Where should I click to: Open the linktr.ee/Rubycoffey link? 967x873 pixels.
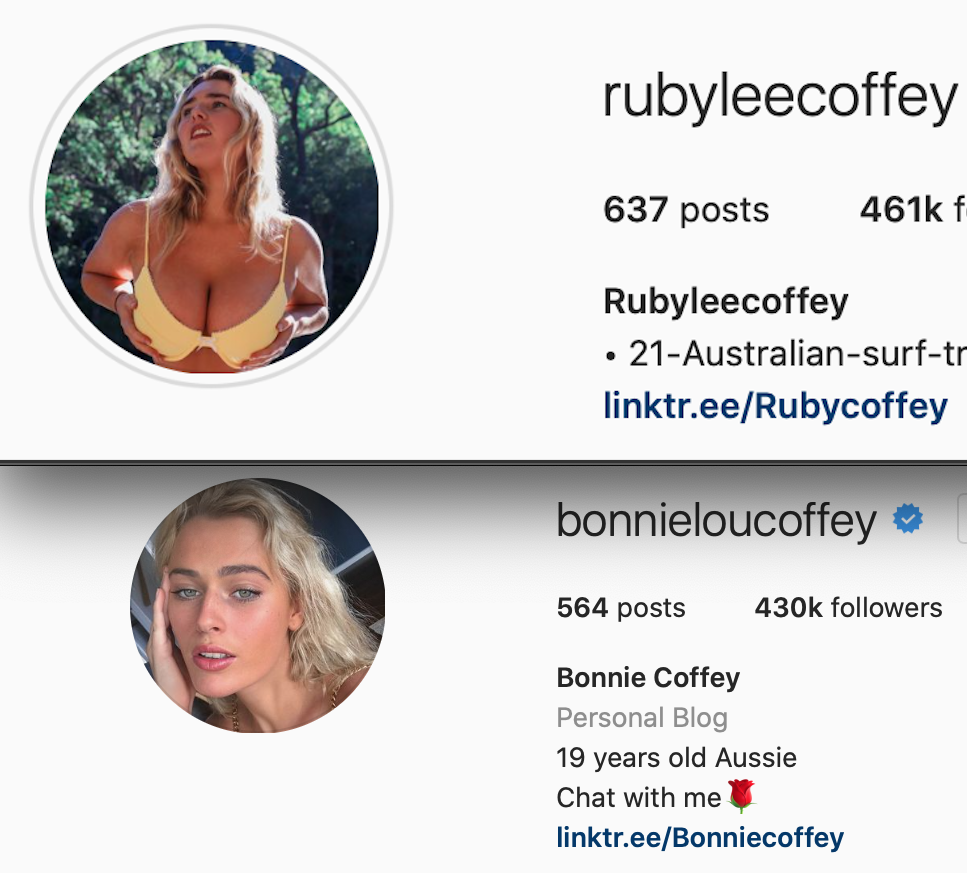[775, 406]
